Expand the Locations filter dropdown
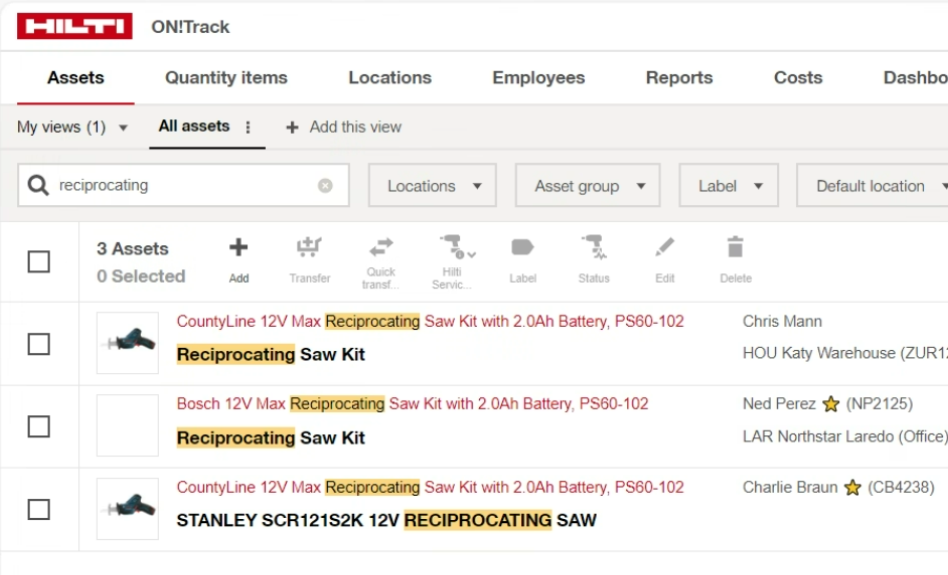This screenshot has width=948, height=575. pyautogui.click(x=432, y=186)
